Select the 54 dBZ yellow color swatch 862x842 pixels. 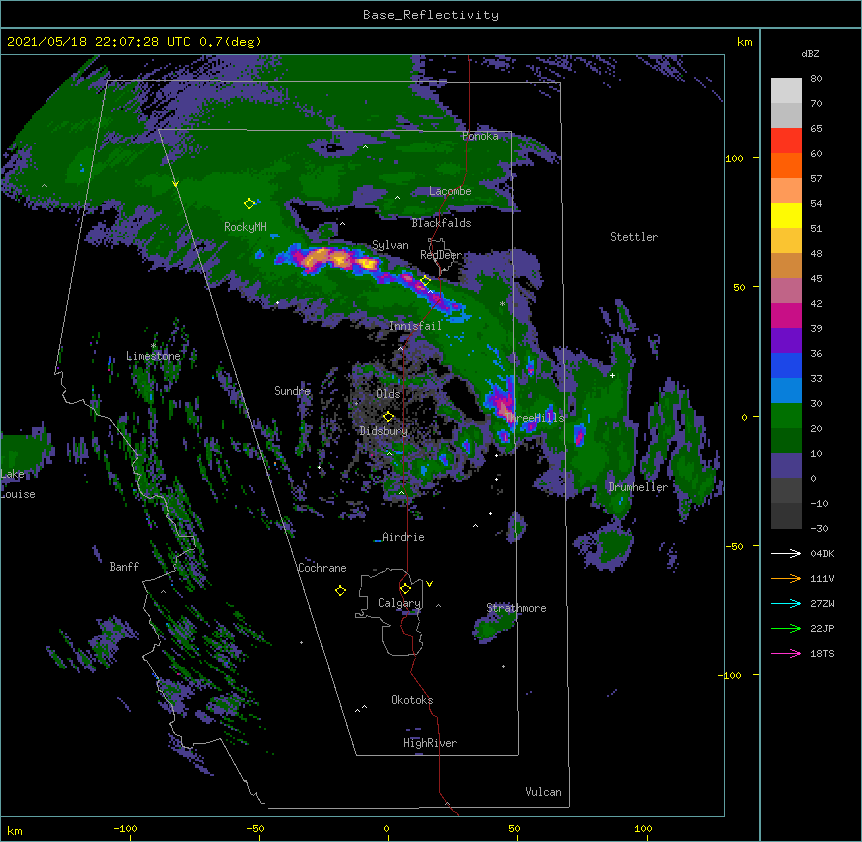(786, 215)
